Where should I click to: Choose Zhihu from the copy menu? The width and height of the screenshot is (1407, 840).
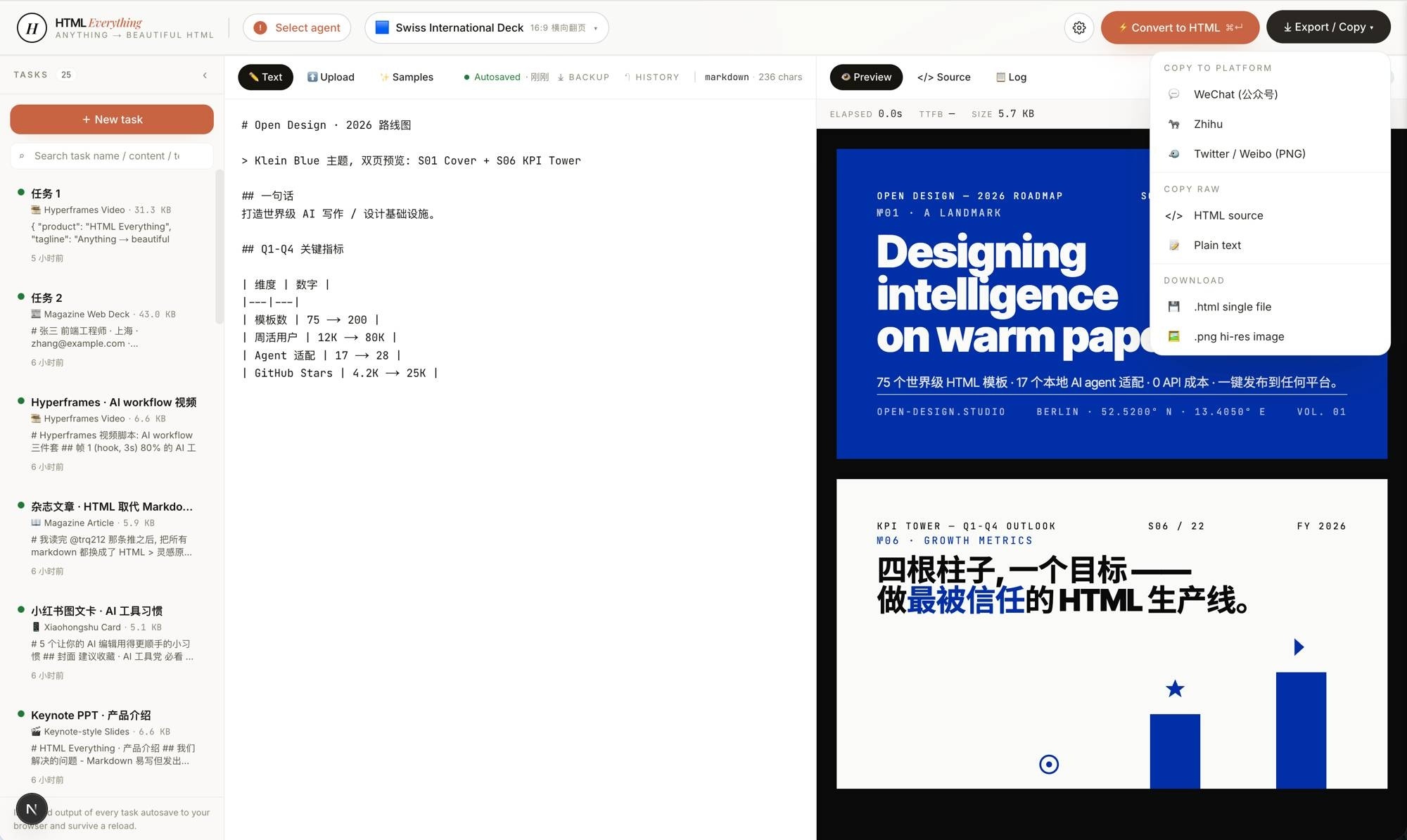coord(1270,124)
